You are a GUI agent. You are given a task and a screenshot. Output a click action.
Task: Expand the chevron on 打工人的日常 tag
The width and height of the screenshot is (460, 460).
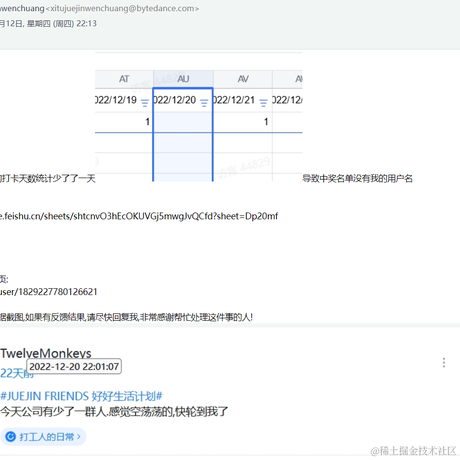[79, 436]
